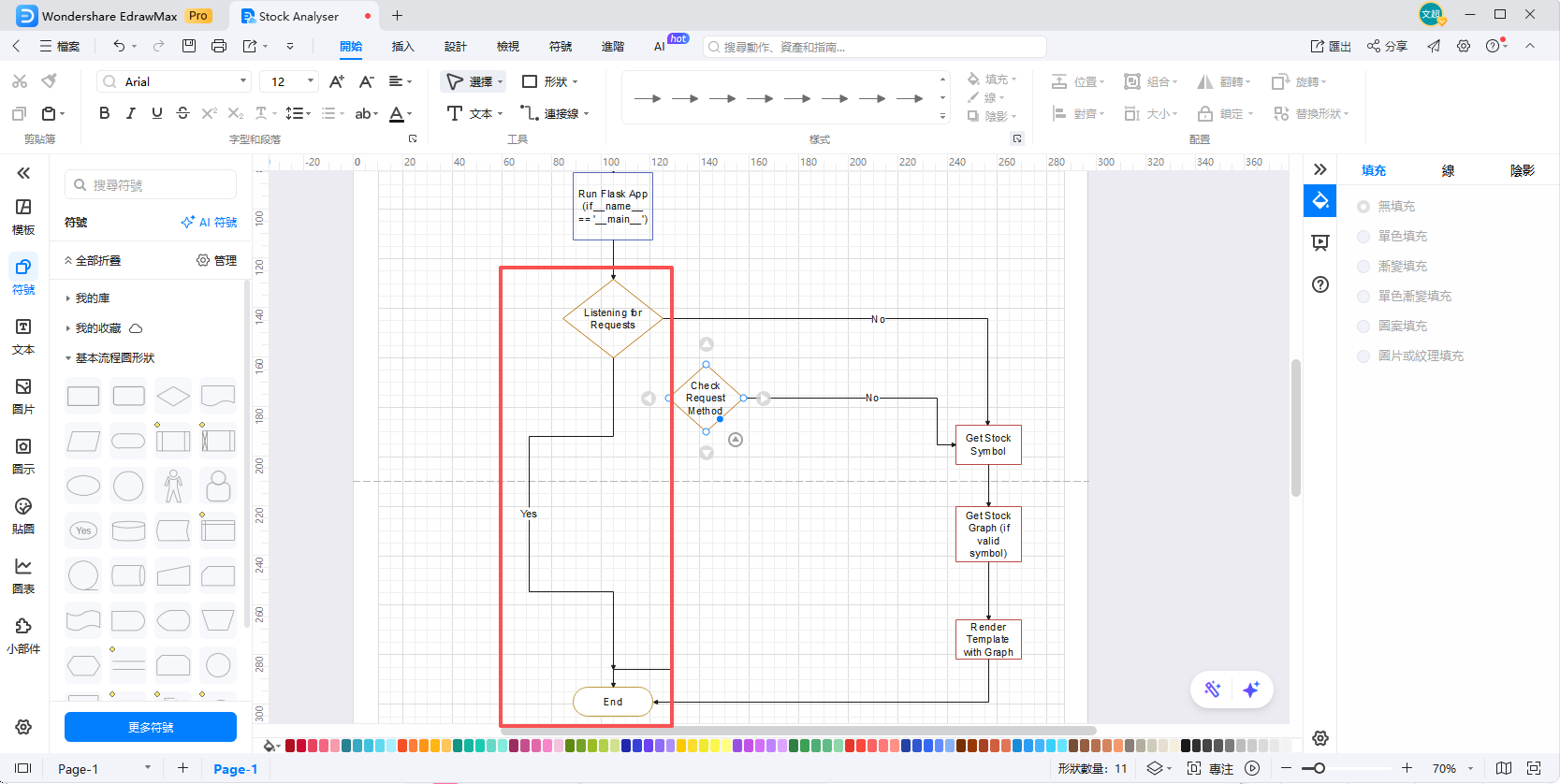Screen dimensions: 1560x784
Task: Open the Templates panel in sidebar
Action: 23,216
